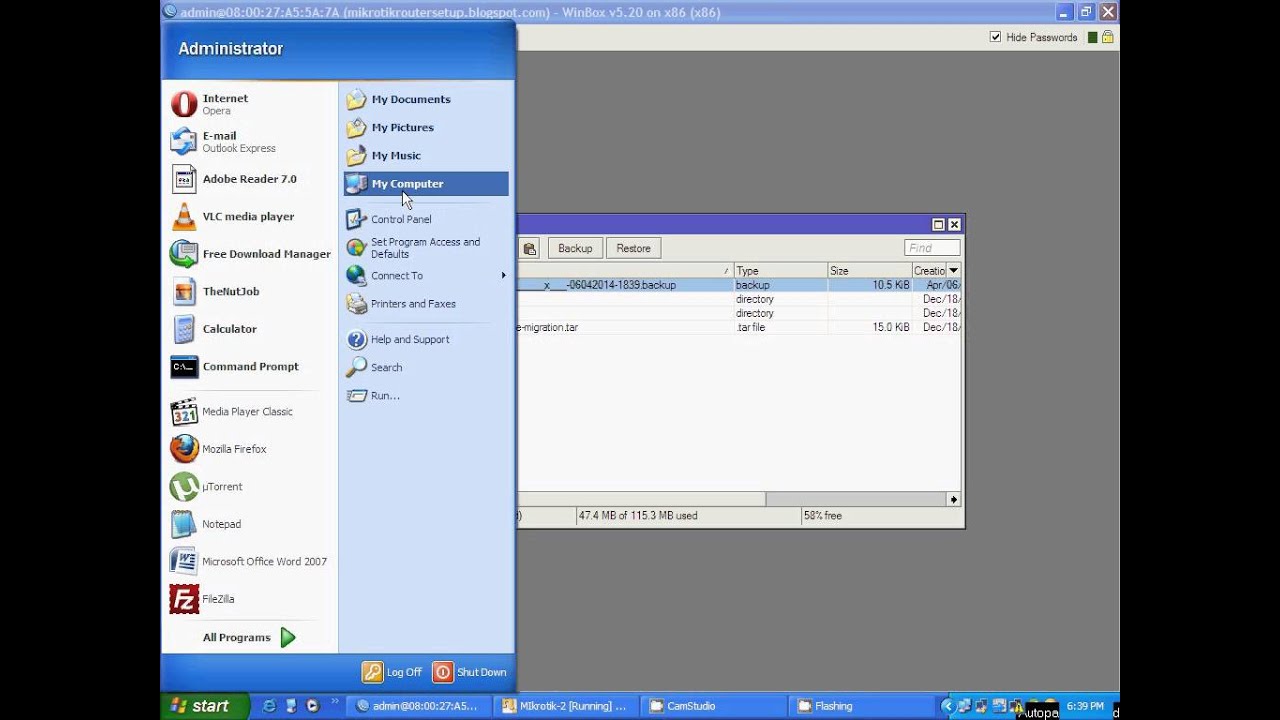Launch Calculator from Start menu
Screen dimensions: 1280x720
pyautogui.click(x=250, y=329)
